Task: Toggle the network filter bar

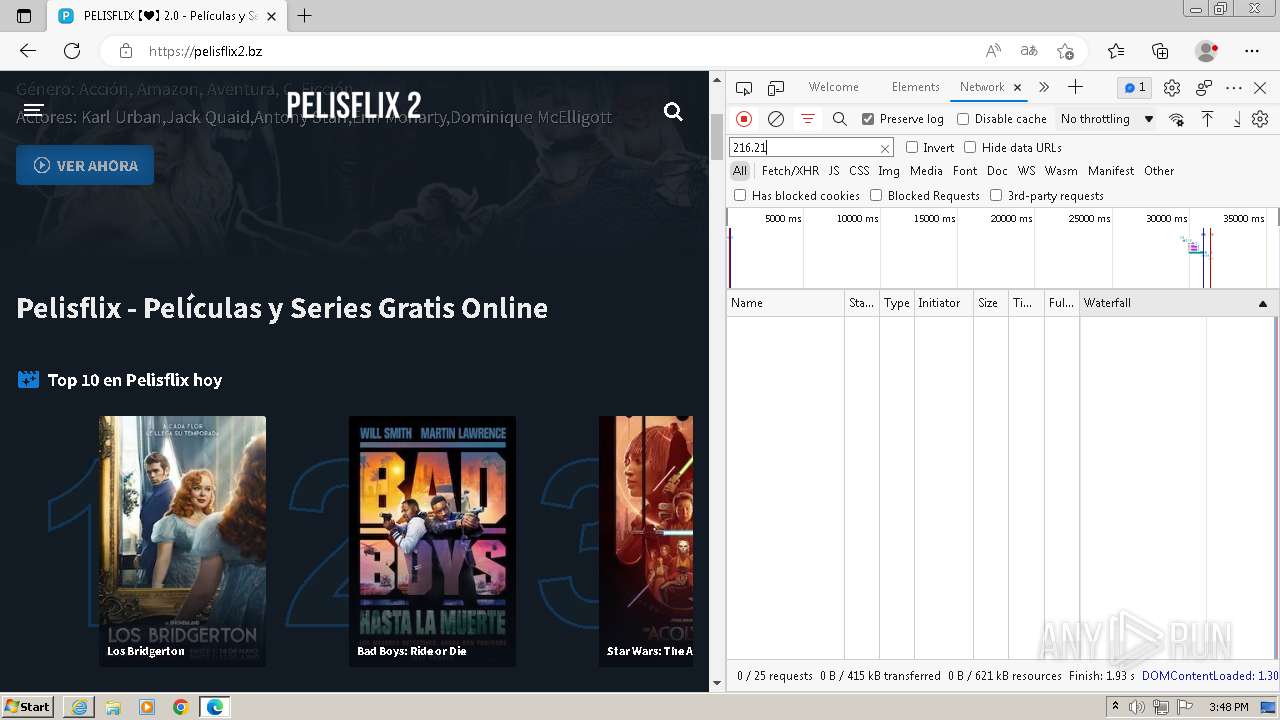Action: (808, 119)
